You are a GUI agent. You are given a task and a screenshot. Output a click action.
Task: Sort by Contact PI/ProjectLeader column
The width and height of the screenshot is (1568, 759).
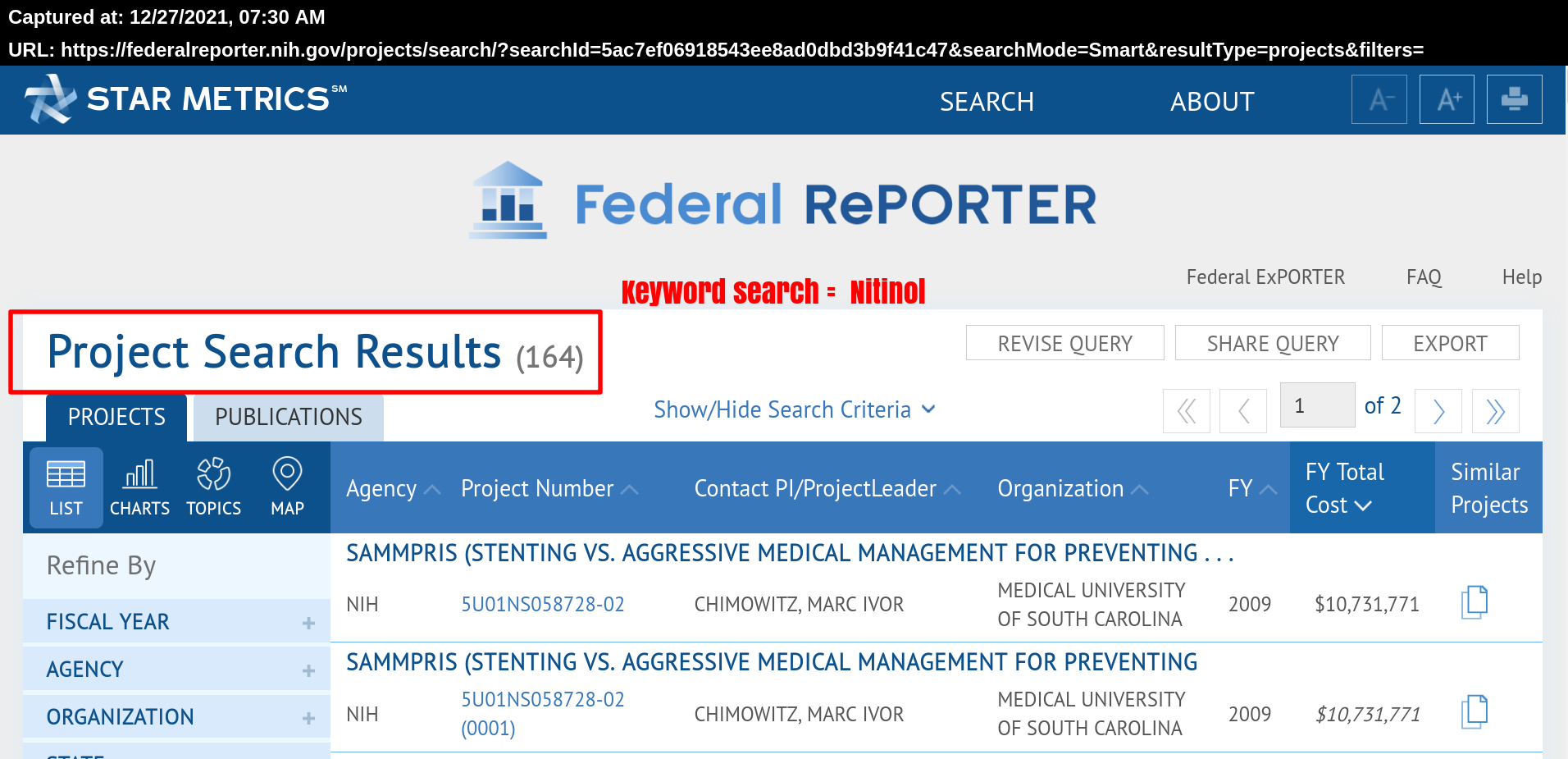827,489
